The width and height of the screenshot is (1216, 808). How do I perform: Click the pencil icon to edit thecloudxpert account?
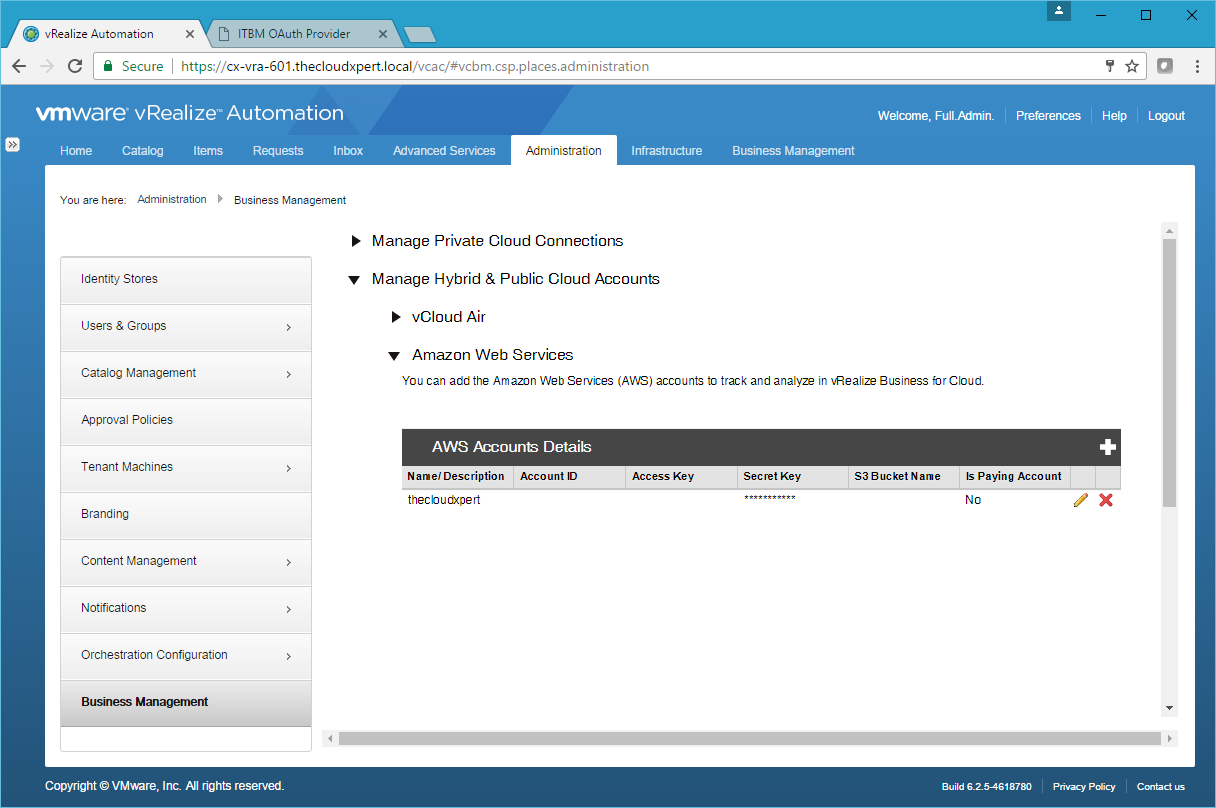pyautogui.click(x=1080, y=500)
